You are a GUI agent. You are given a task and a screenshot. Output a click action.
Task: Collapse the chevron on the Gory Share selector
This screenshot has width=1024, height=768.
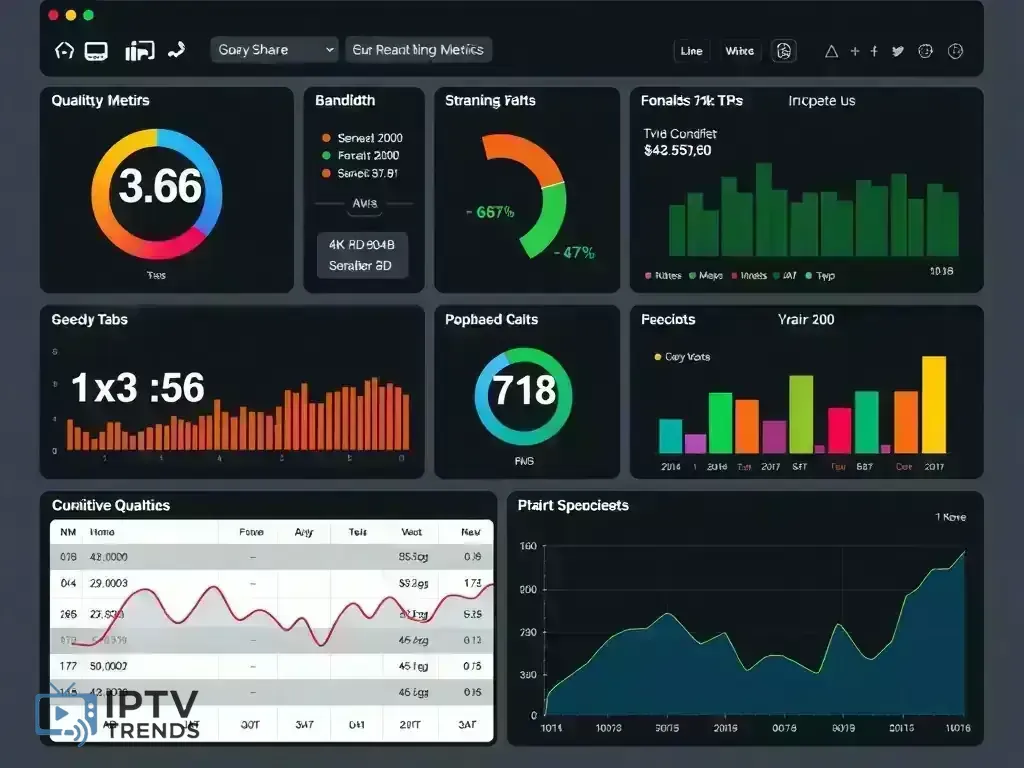pos(329,49)
